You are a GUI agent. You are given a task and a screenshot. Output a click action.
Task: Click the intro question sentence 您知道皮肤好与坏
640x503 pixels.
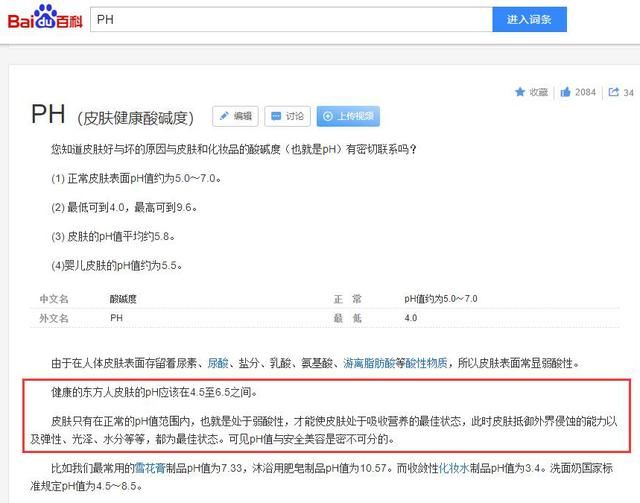pyautogui.click(x=233, y=149)
